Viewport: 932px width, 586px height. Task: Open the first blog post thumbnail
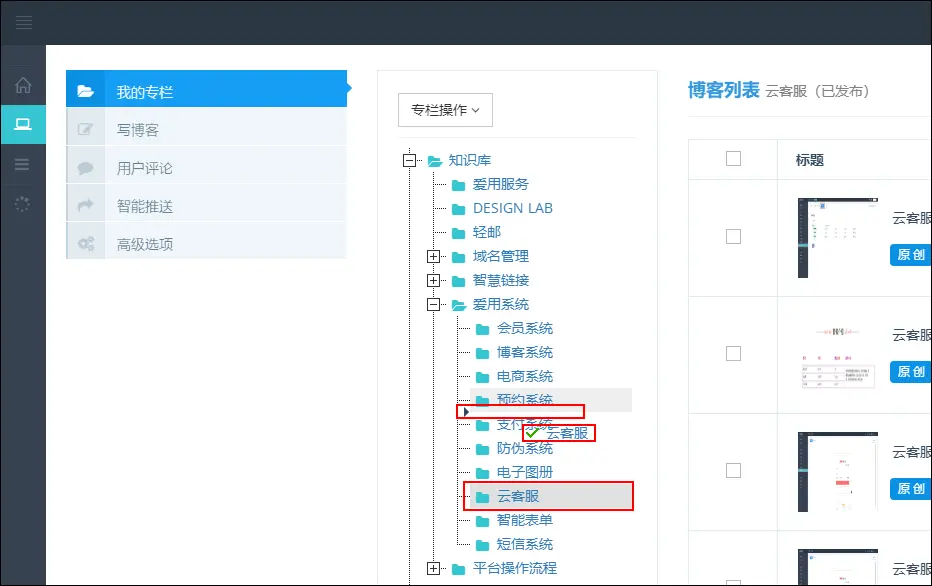[837, 237]
